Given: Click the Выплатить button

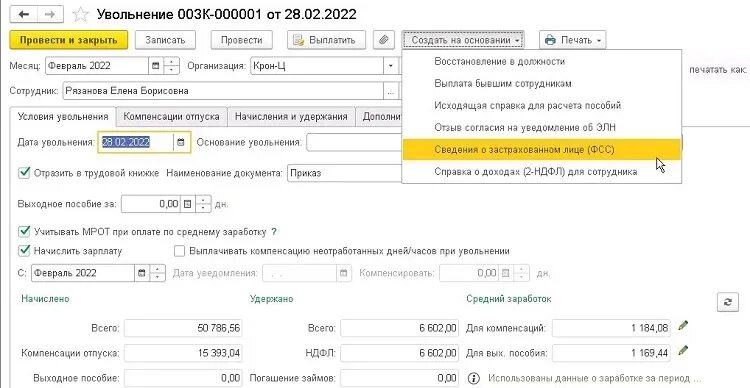Looking at the screenshot, I should coord(327,40).
